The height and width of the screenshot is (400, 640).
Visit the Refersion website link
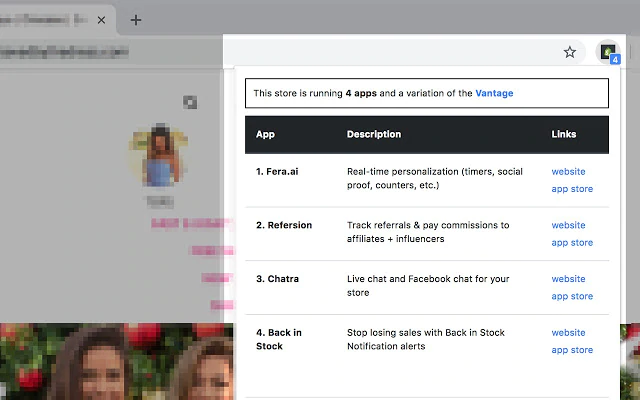(x=568, y=226)
